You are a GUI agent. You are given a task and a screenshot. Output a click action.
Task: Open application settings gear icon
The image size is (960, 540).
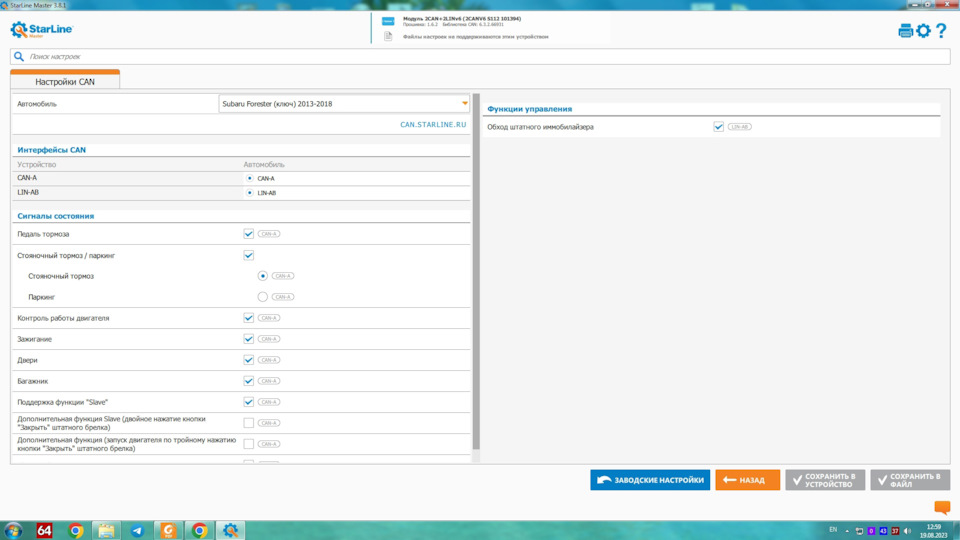(x=923, y=31)
